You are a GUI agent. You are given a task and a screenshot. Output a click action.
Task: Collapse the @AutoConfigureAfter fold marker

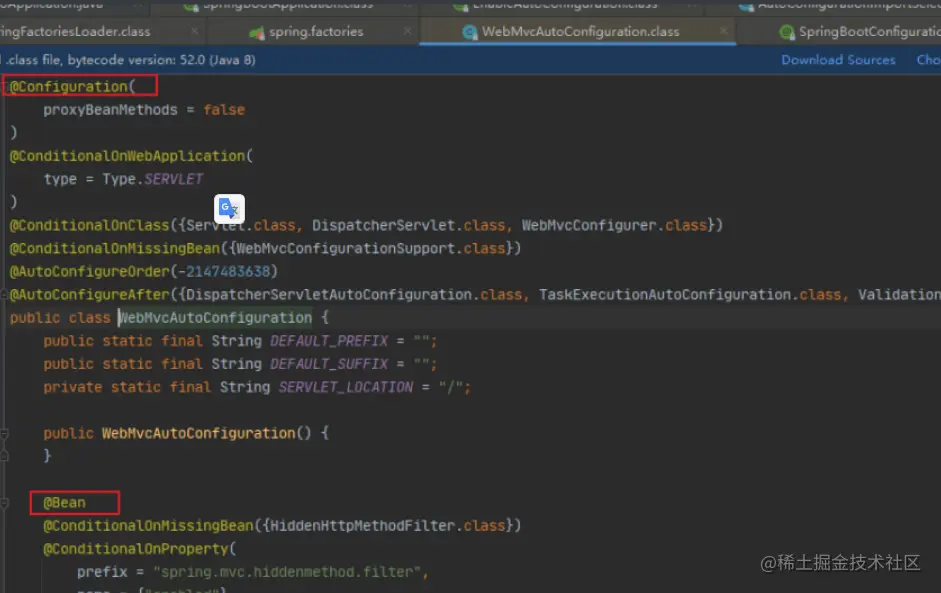(x=4, y=295)
